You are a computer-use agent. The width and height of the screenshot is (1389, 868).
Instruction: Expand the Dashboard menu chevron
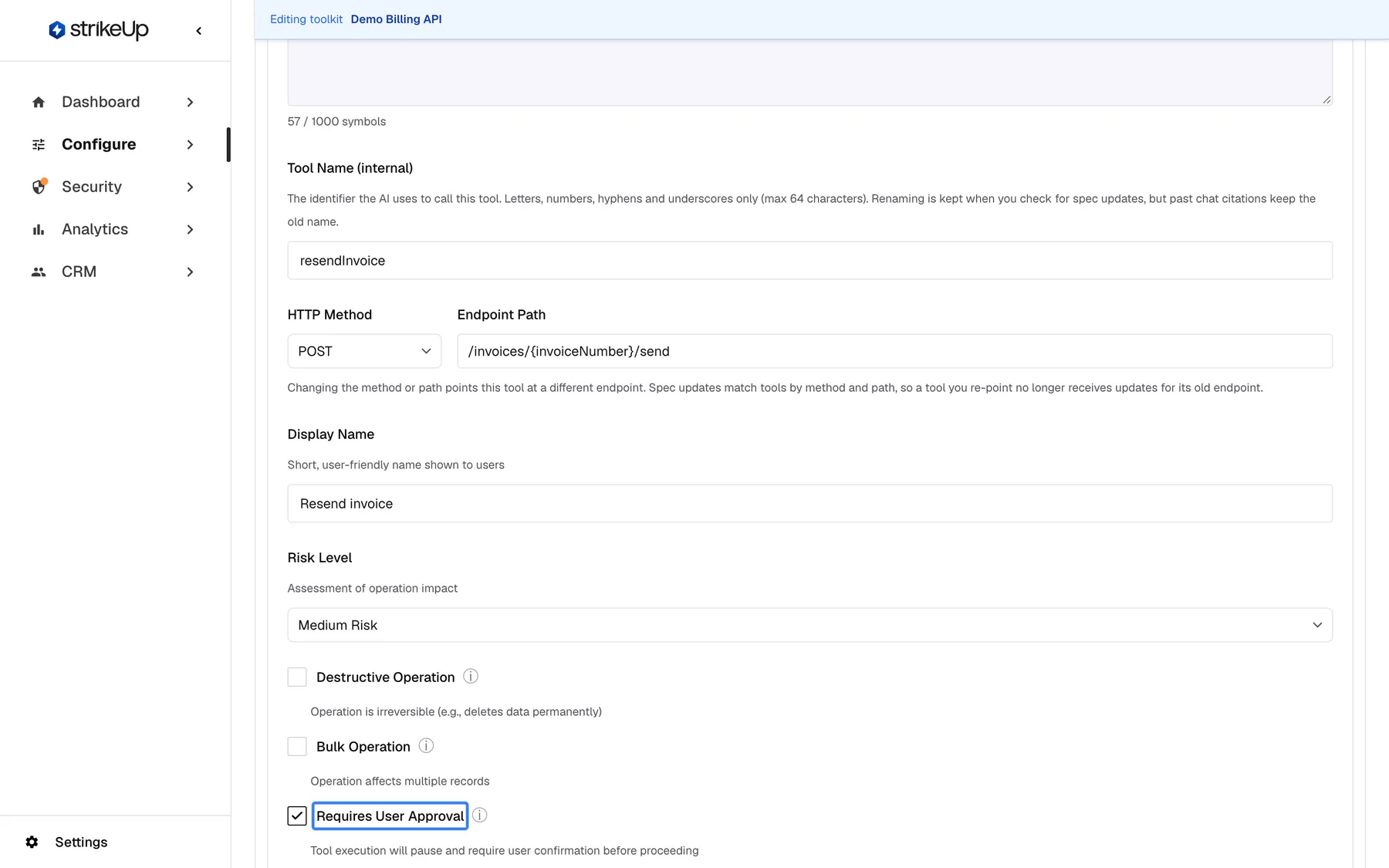(x=190, y=102)
